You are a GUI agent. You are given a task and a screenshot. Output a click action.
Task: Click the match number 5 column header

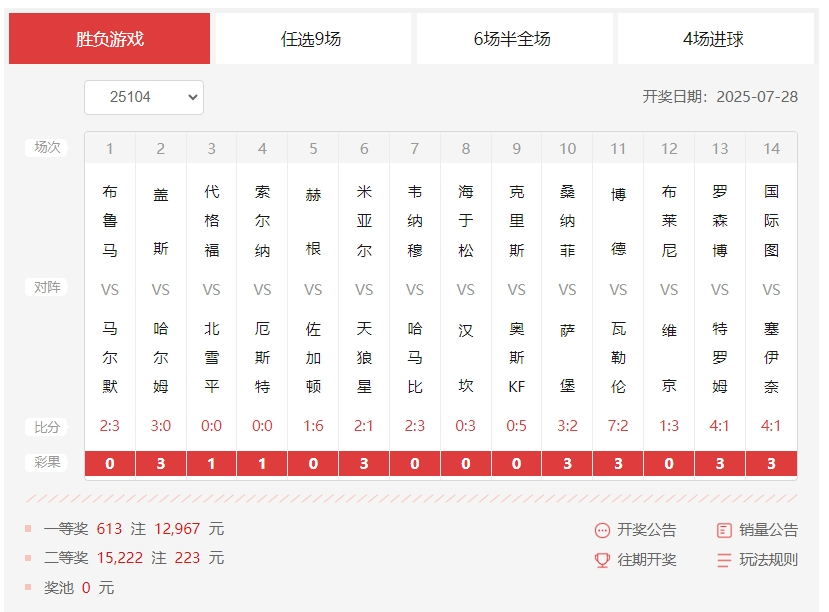pos(312,148)
